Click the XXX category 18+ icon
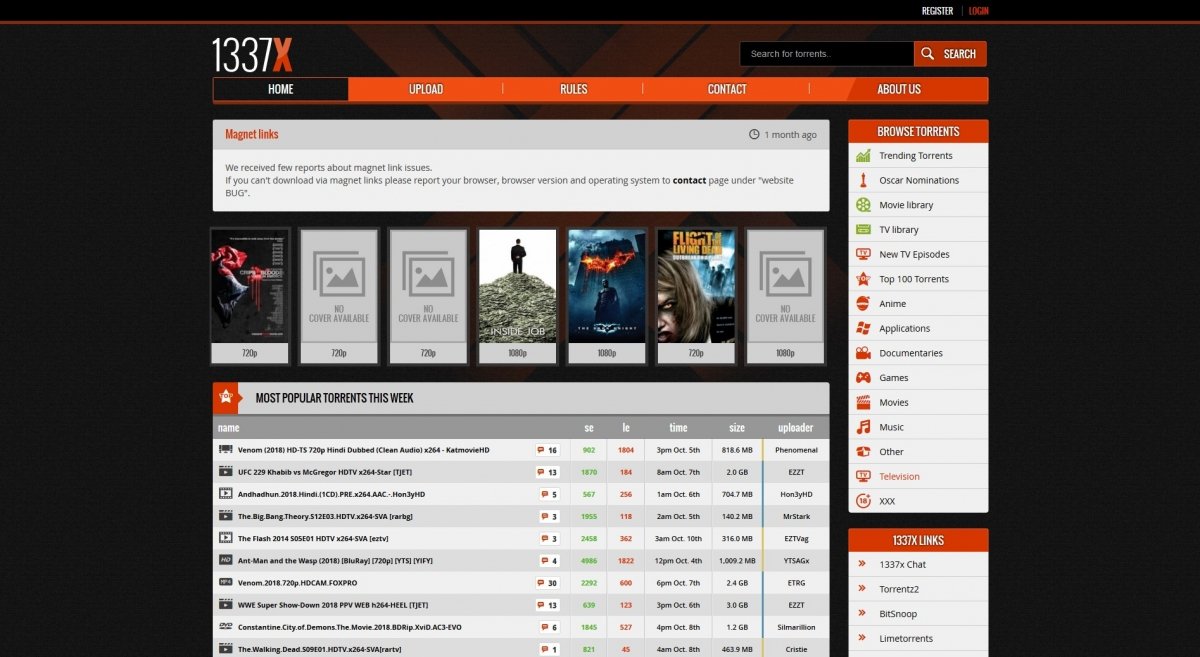1200x657 pixels. click(863, 501)
